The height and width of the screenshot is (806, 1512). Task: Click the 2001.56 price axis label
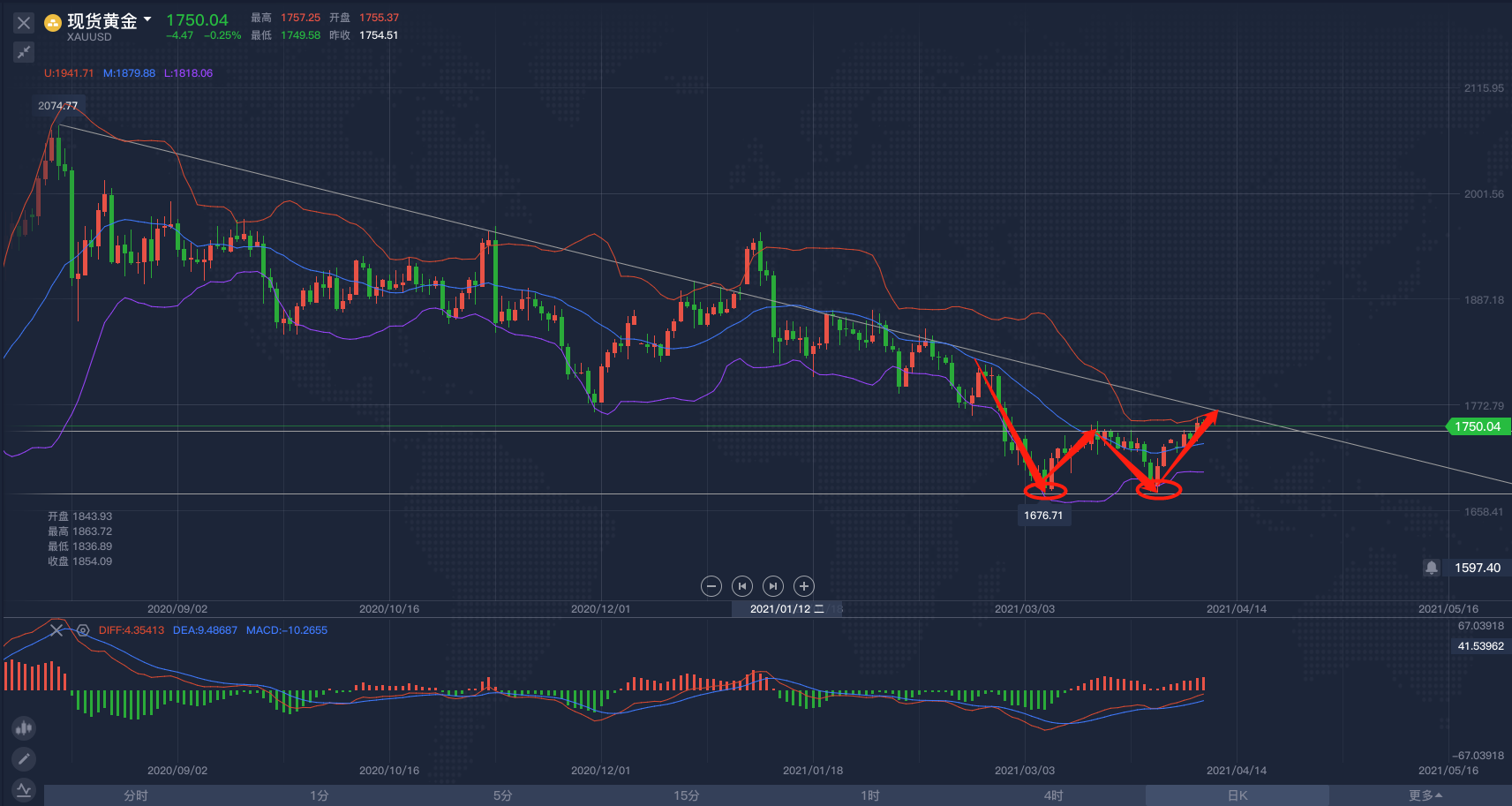pyautogui.click(x=1484, y=194)
